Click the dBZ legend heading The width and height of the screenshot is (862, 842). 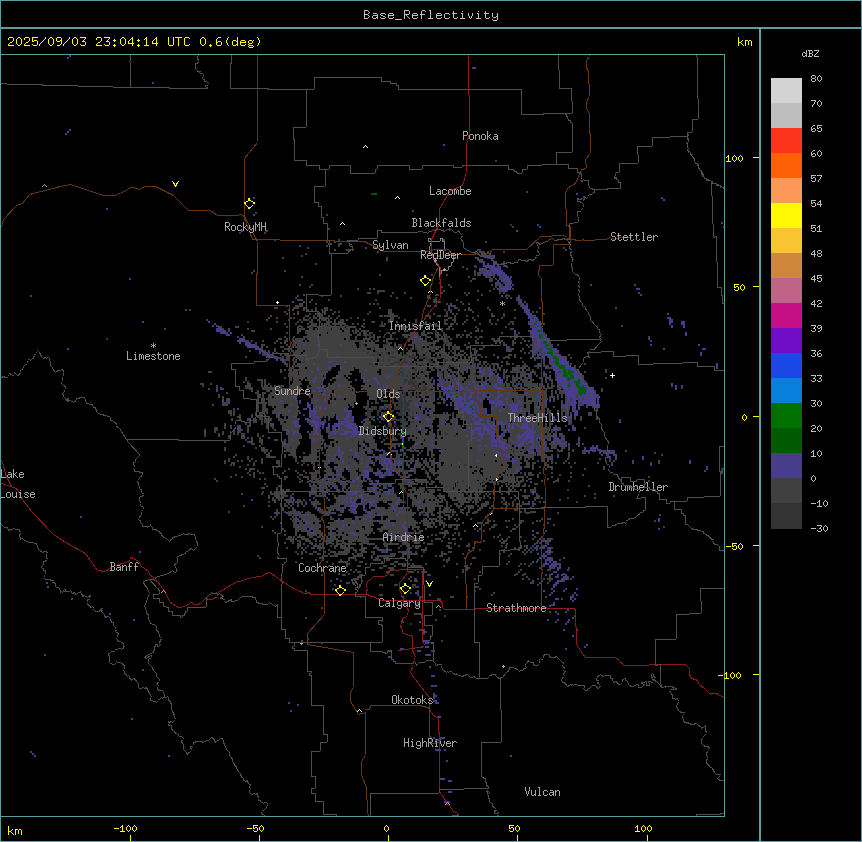(810, 53)
